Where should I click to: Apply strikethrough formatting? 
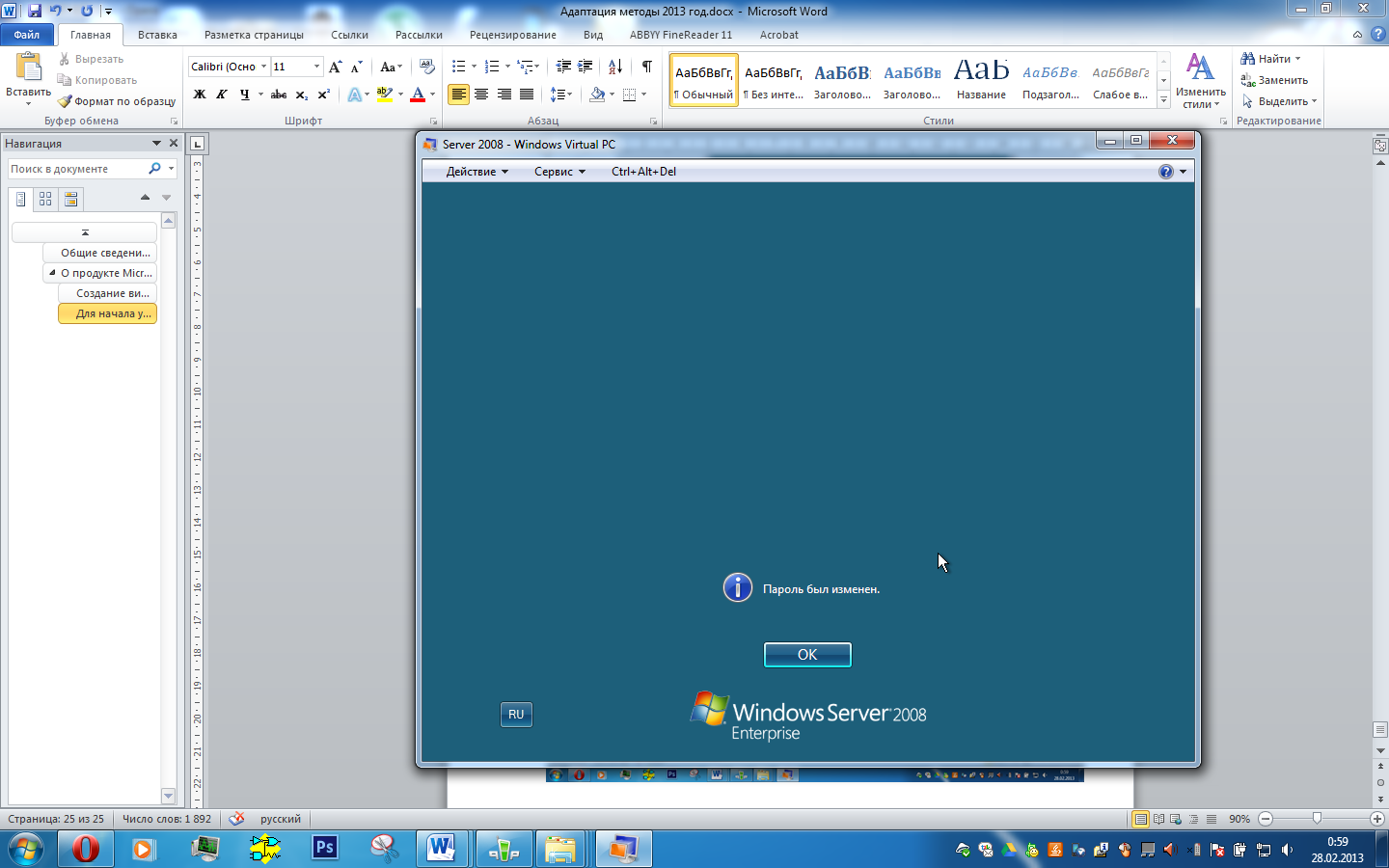279,95
